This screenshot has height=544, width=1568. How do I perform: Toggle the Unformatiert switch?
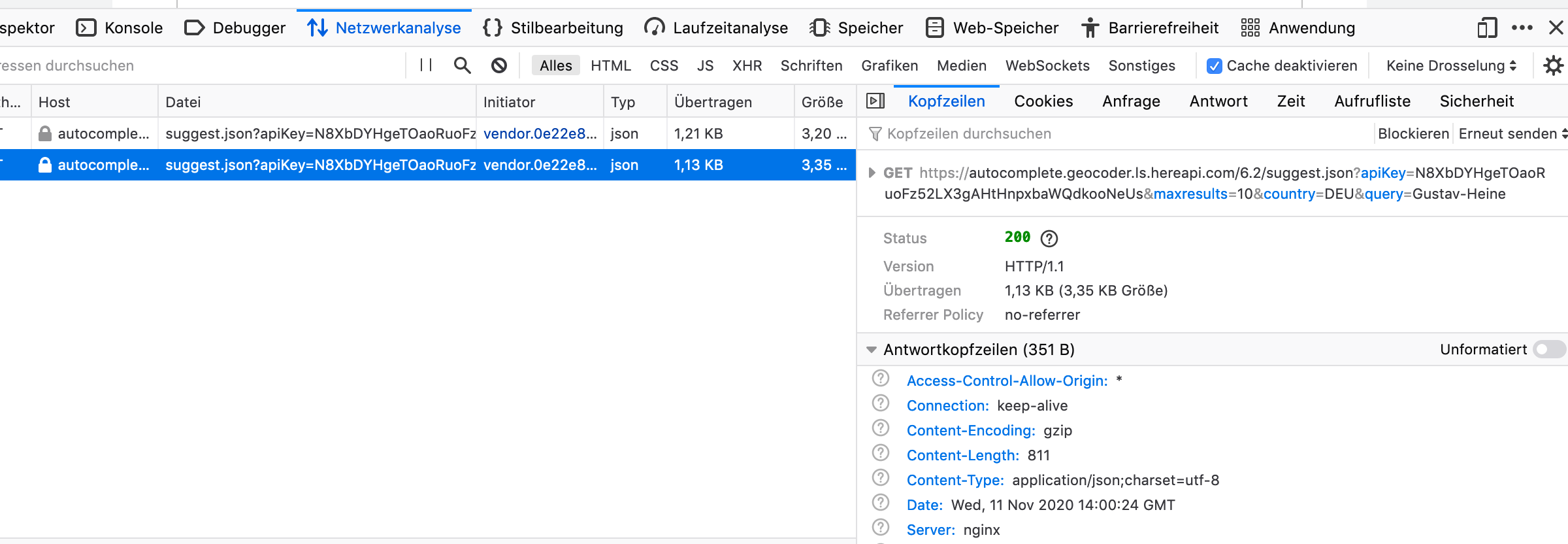pyautogui.click(x=1548, y=350)
